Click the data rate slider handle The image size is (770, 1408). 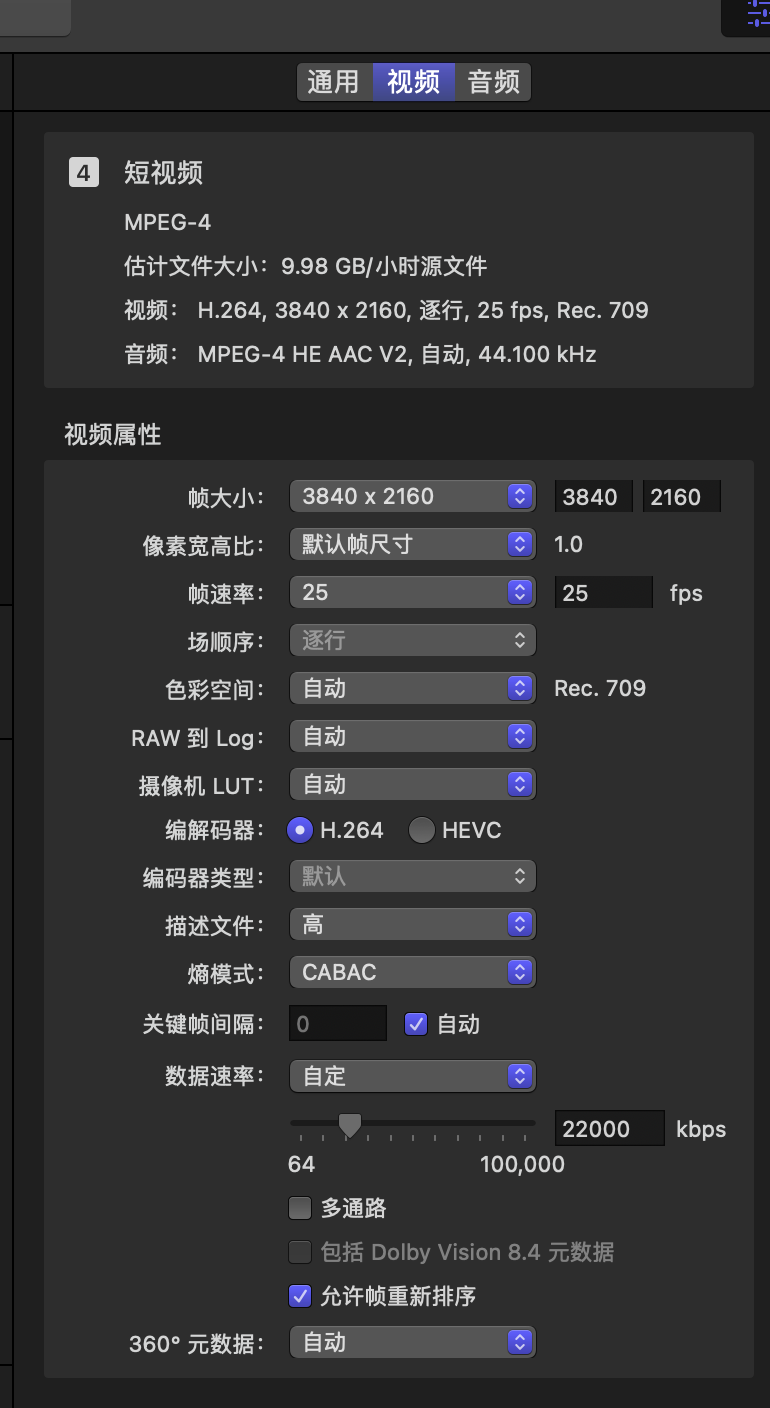coord(349,1126)
